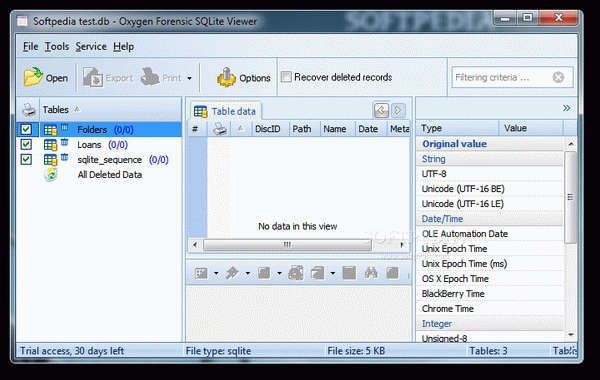This screenshot has height=380, width=600.
Task: Click the small trash icon beside Folders
Action: (64, 127)
